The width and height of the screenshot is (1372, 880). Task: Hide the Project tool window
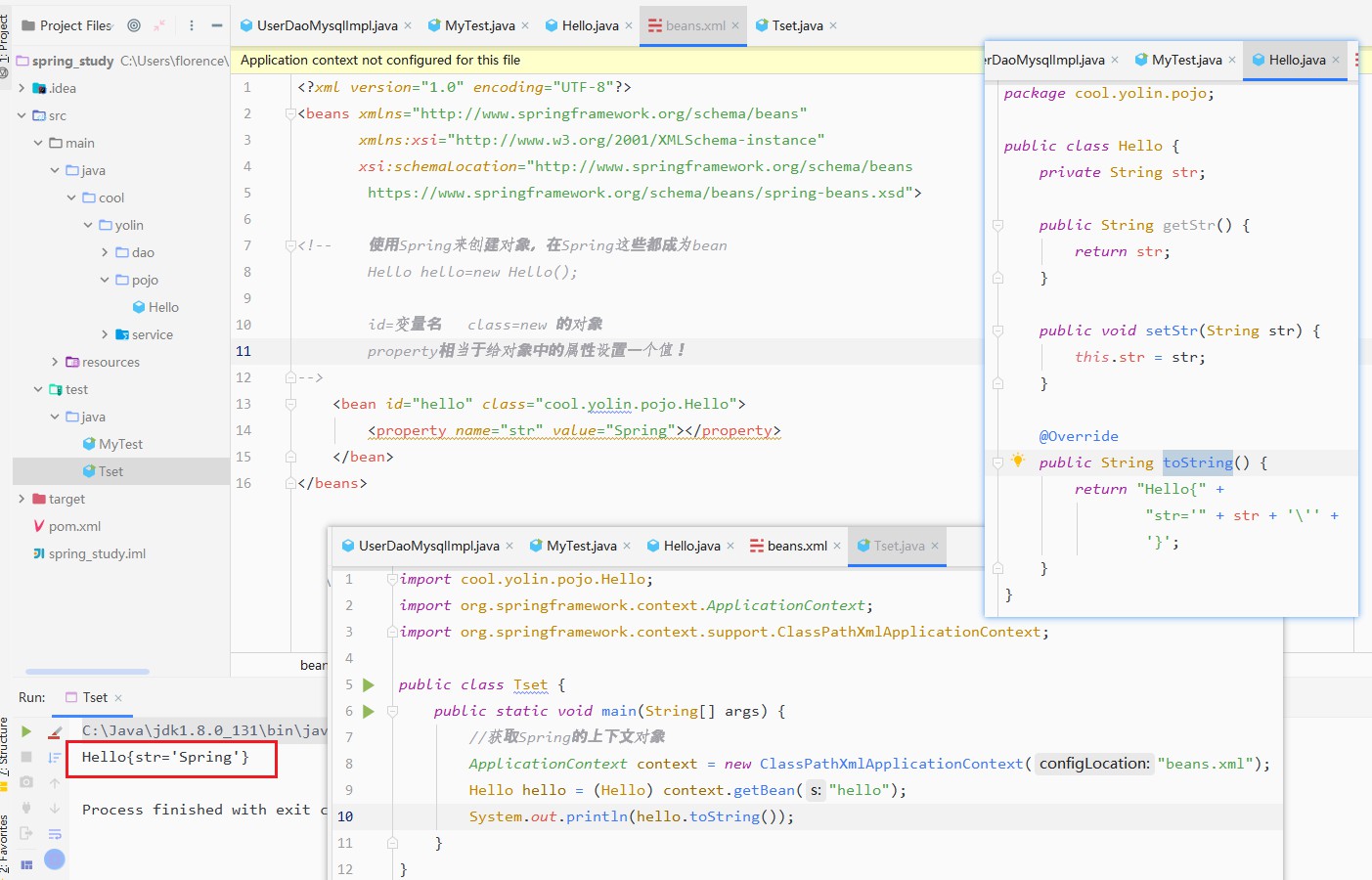click(x=216, y=25)
